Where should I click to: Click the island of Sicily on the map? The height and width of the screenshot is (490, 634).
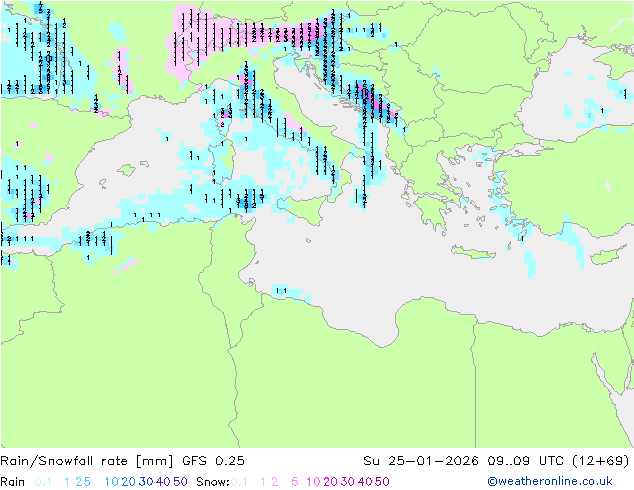(304, 208)
